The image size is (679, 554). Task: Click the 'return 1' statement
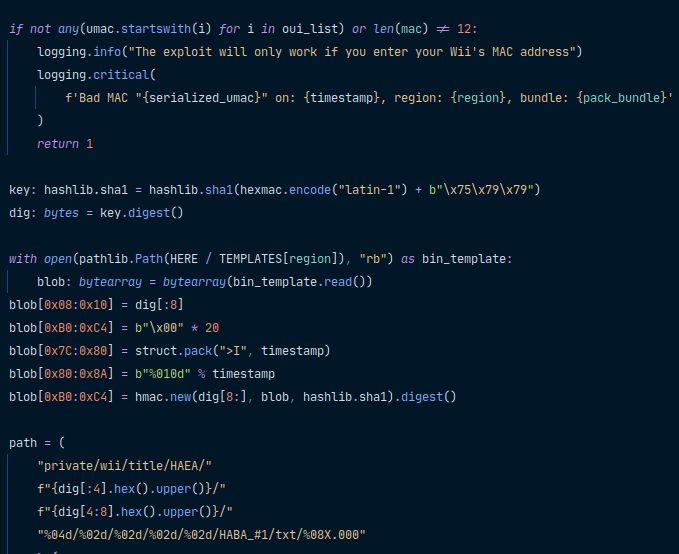pyautogui.click(x=65, y=144)
